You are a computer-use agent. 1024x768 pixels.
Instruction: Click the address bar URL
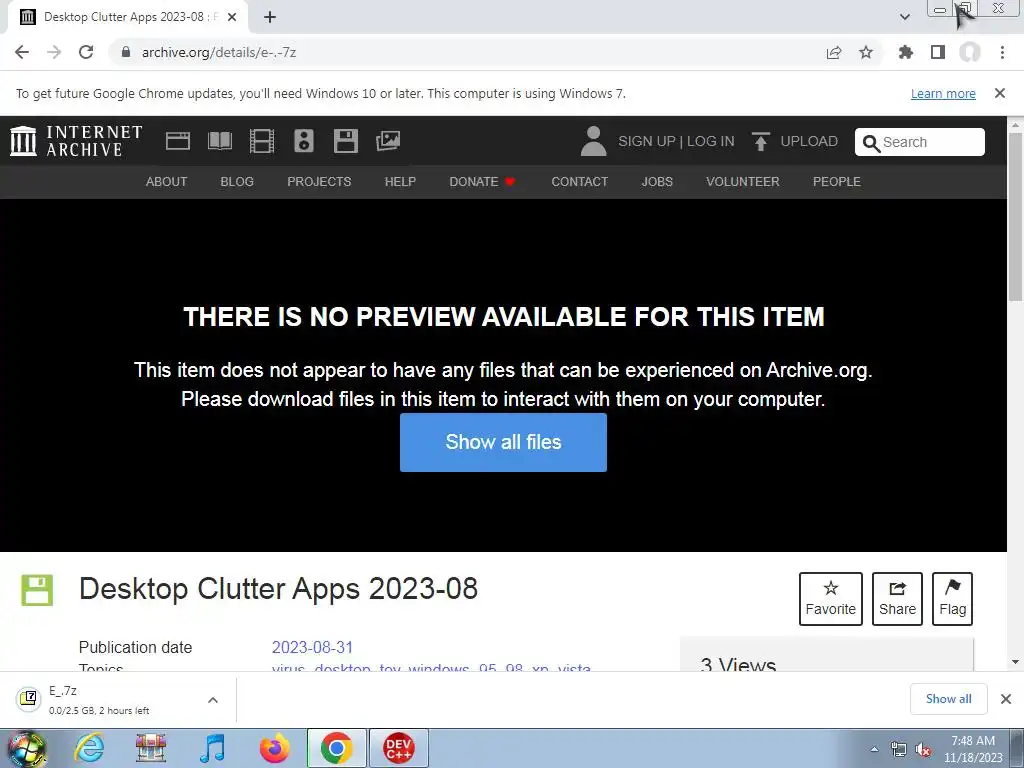219,52
